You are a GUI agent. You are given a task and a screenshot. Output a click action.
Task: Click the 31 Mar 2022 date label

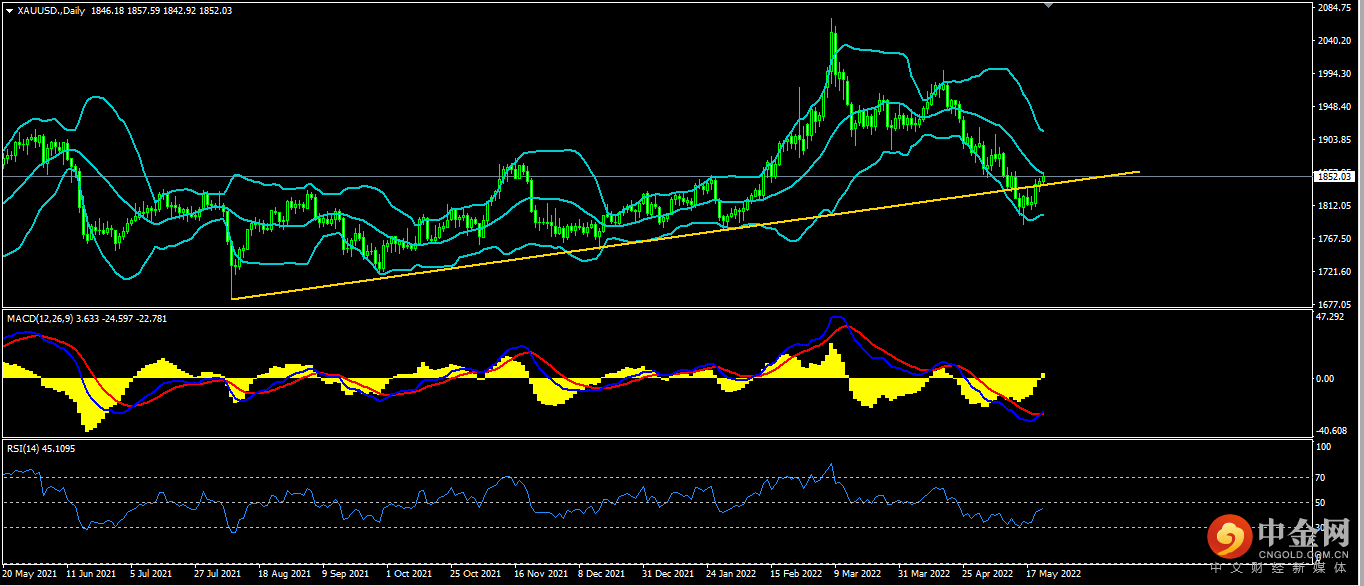tap(922, 575)
